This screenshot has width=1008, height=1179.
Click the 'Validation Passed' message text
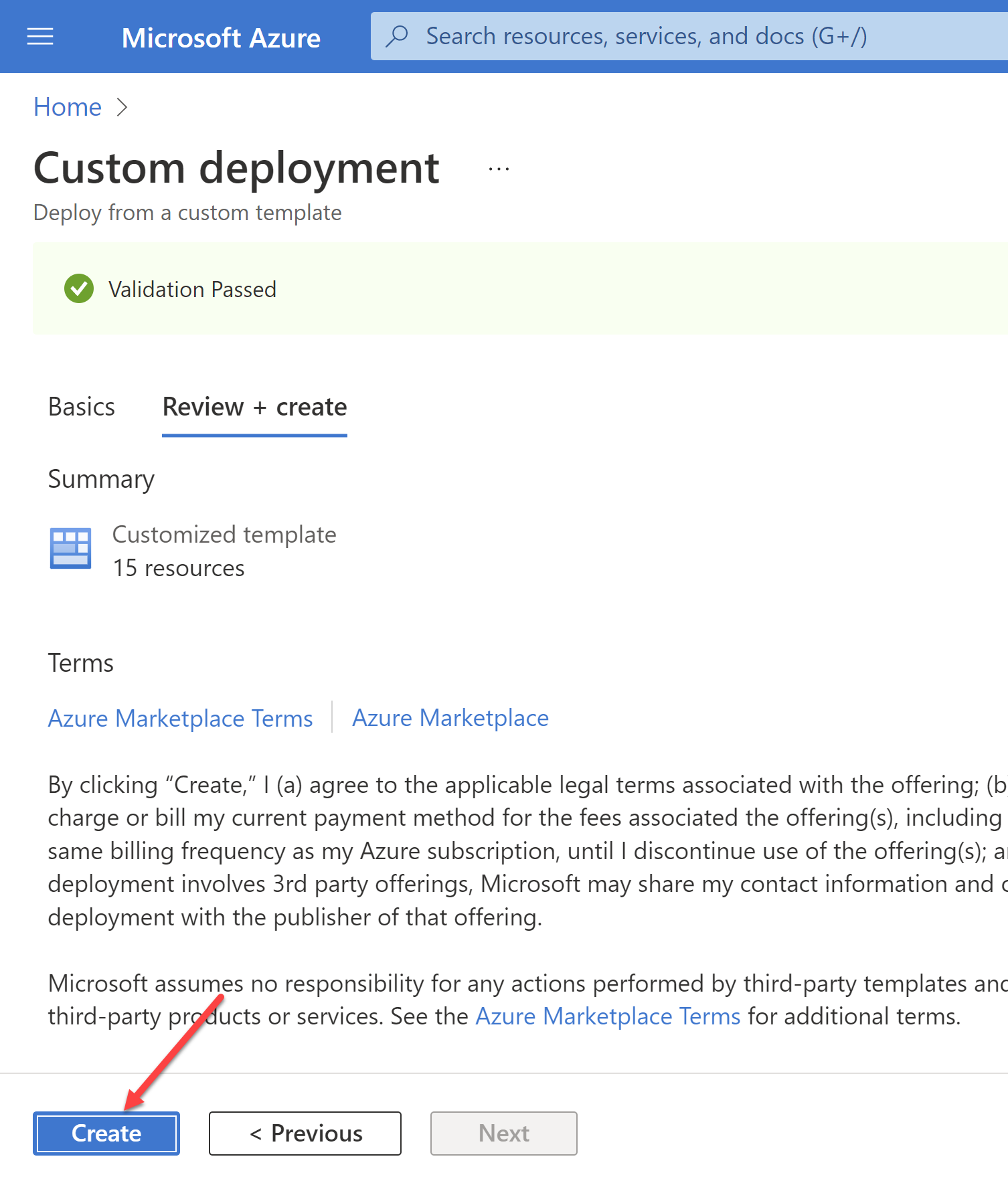[x=192, y=289]
